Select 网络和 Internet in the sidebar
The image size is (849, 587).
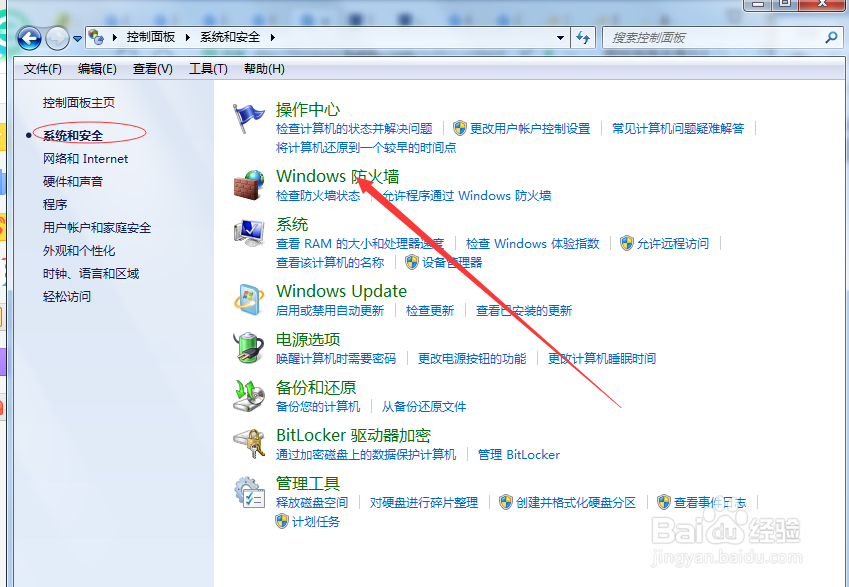[86, 159]
